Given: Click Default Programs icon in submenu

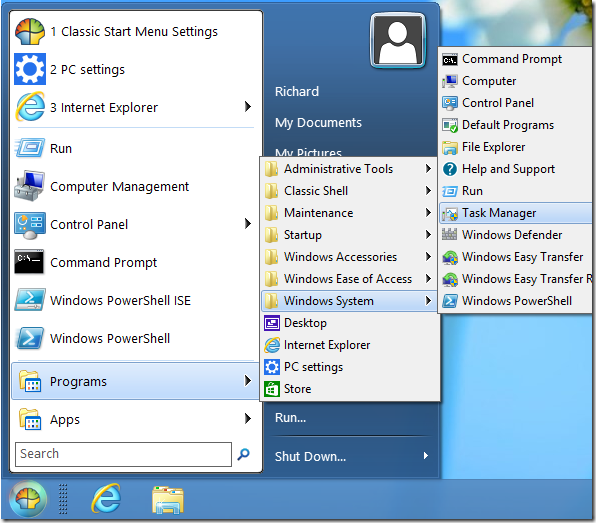Looking at the screenshot, I should tap(450, 125).
